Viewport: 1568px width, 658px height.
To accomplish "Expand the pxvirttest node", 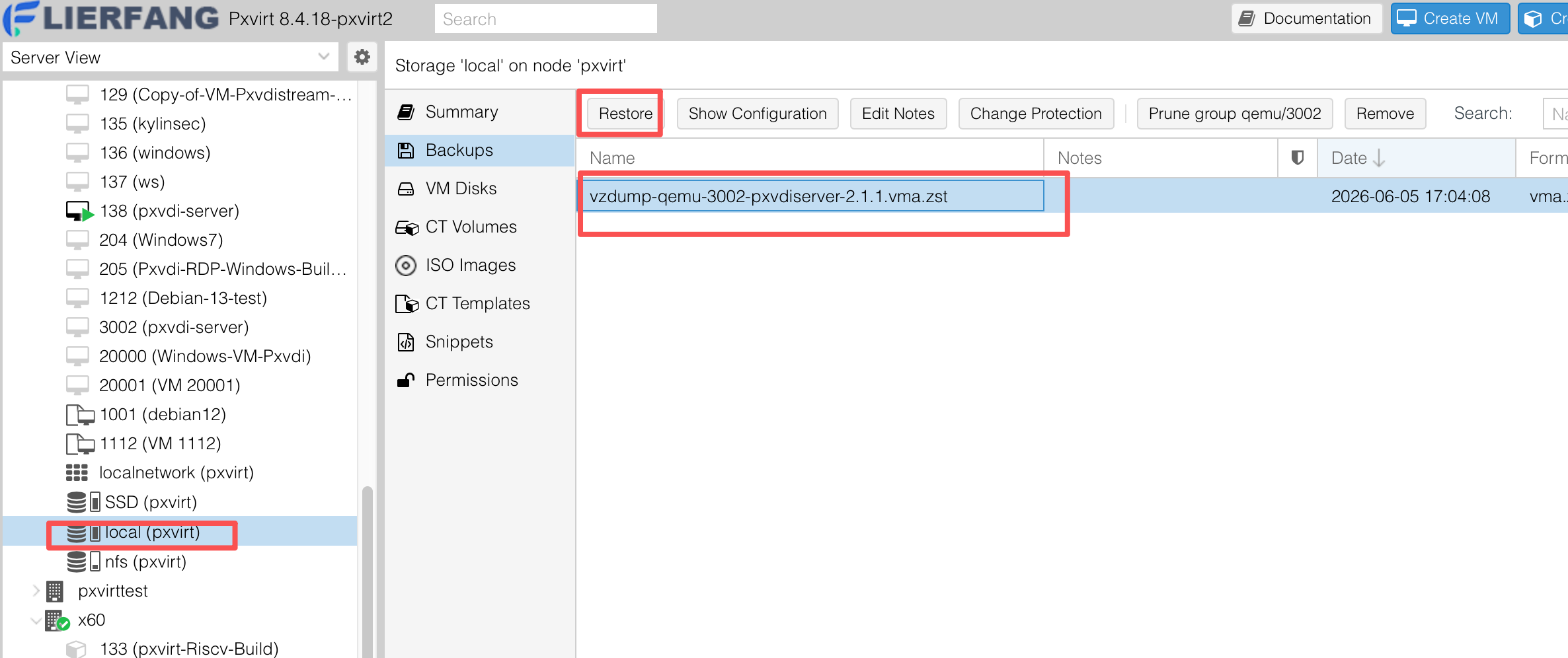I will (x=36, y=591).
